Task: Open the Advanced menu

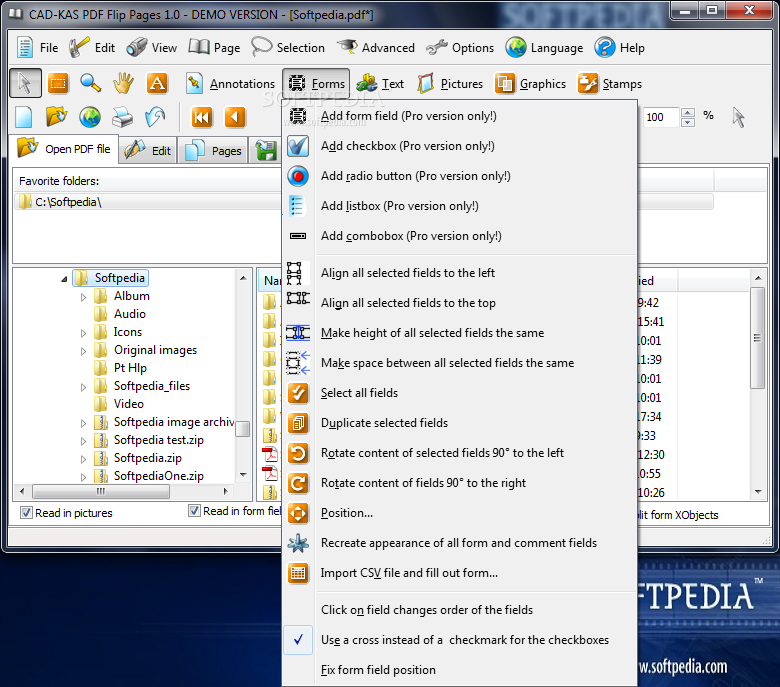Action: [x=376, y=48]
